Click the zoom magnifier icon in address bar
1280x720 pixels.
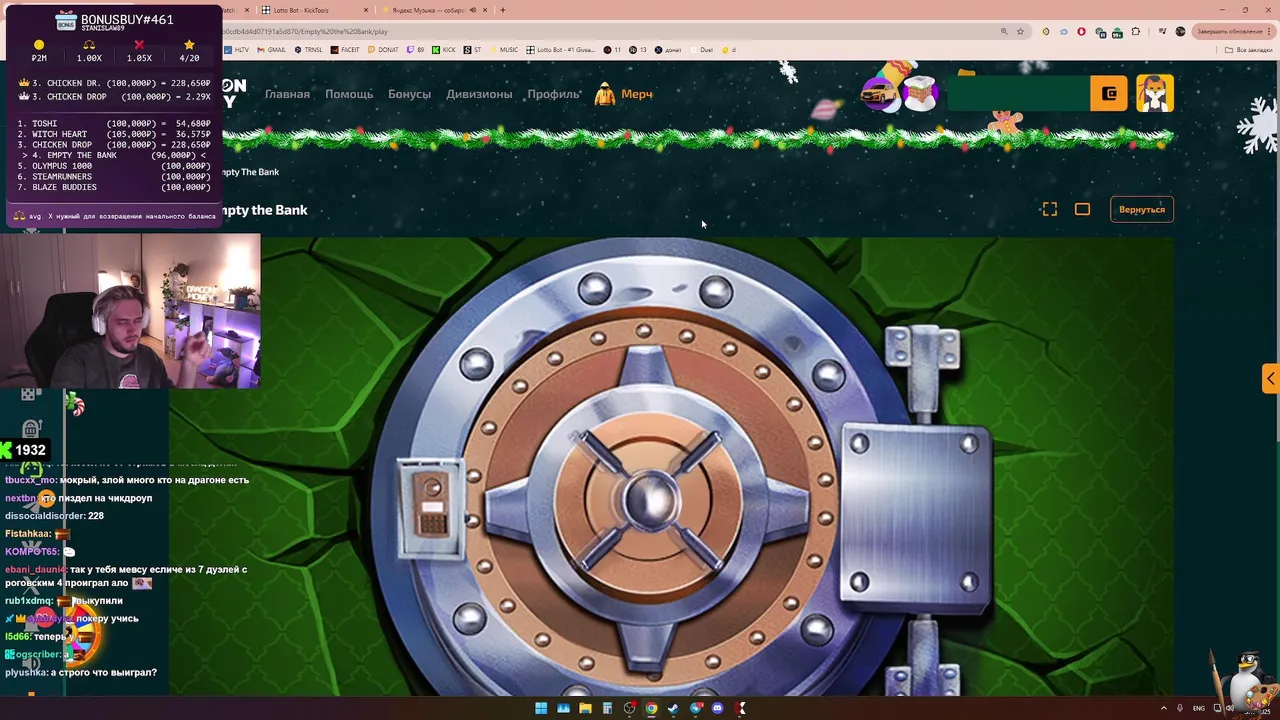(1004, 31)
